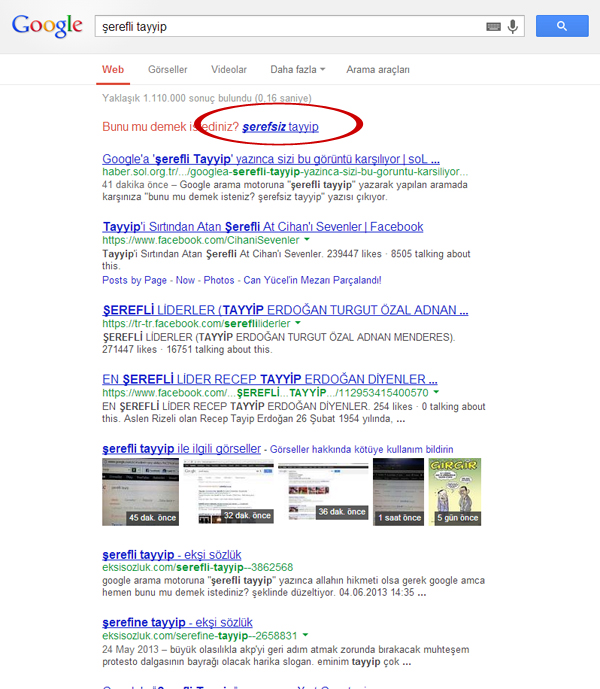
Task: Select the Web tab
Action: [x=113, y=69]
